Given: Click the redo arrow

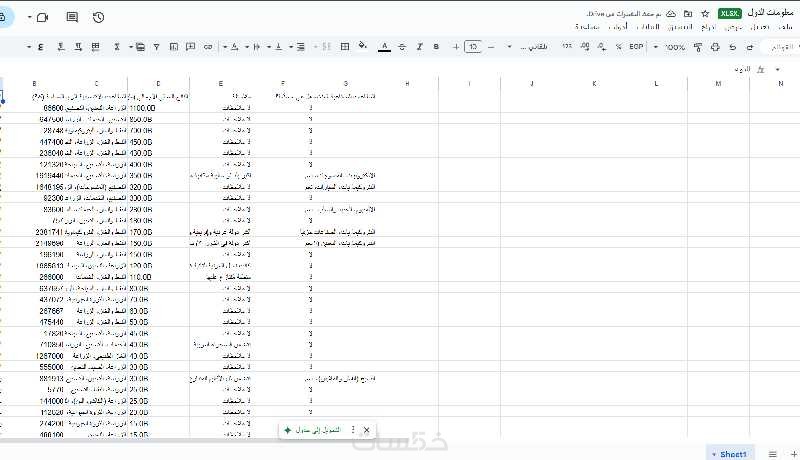Looking at the screenshot, I should pos(750,47).
